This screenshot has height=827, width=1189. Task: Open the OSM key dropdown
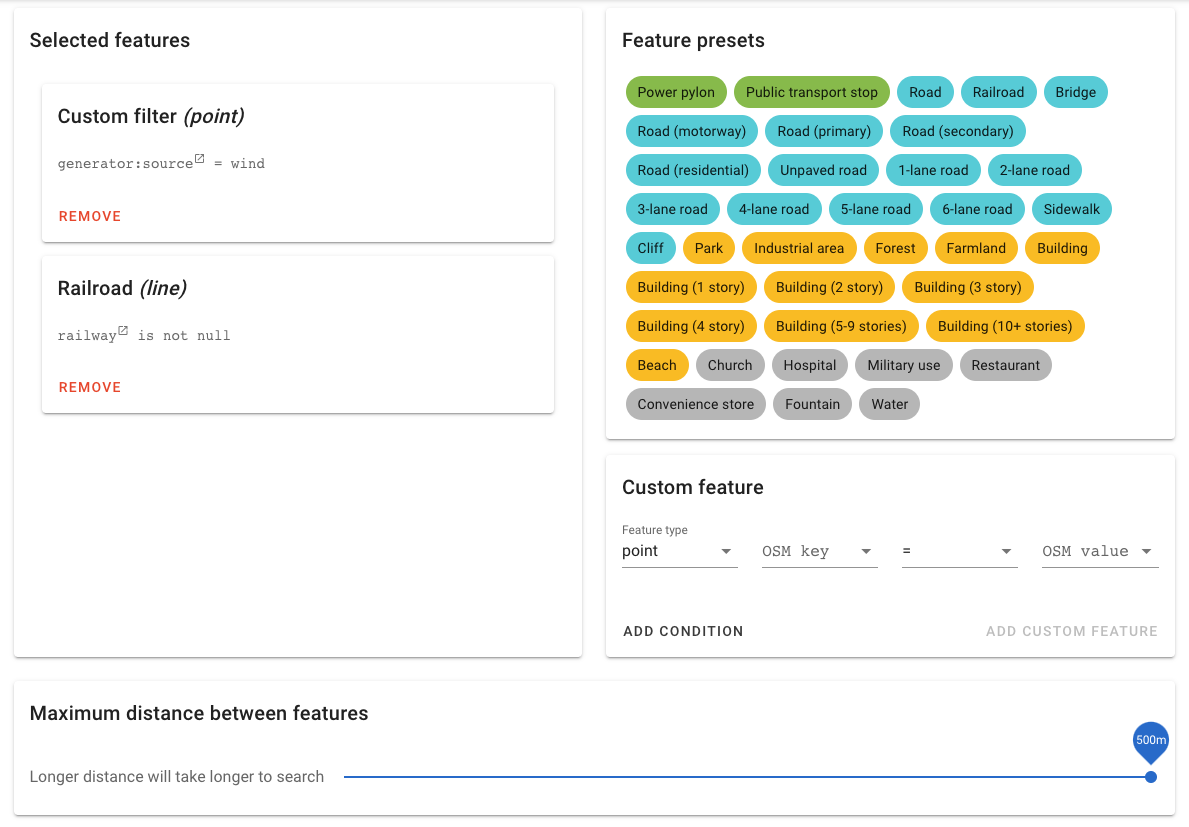click(x=820, y=552)
